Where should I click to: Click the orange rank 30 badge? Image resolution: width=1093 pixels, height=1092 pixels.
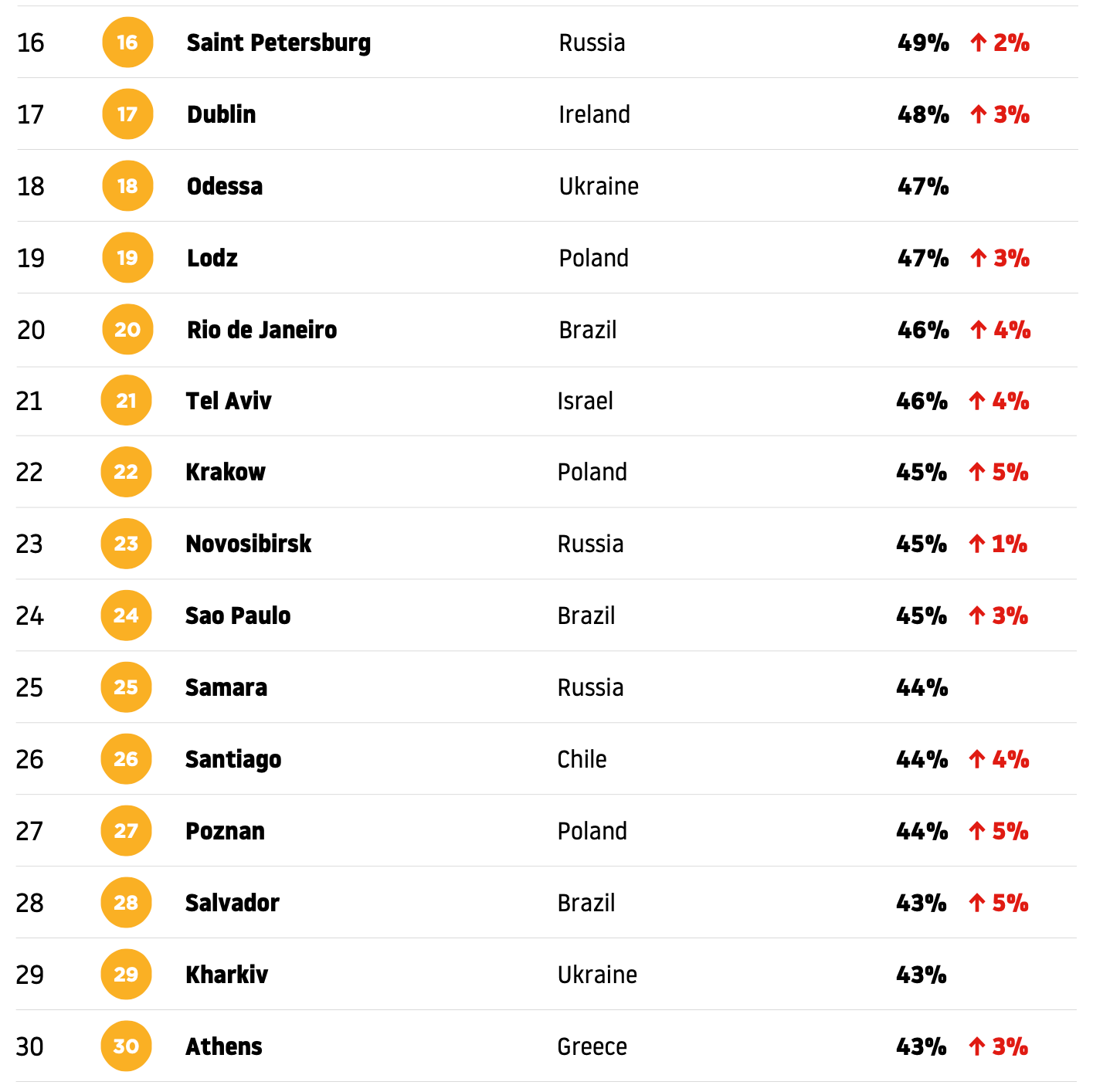pyautogui.click(x=126, y=1046)
